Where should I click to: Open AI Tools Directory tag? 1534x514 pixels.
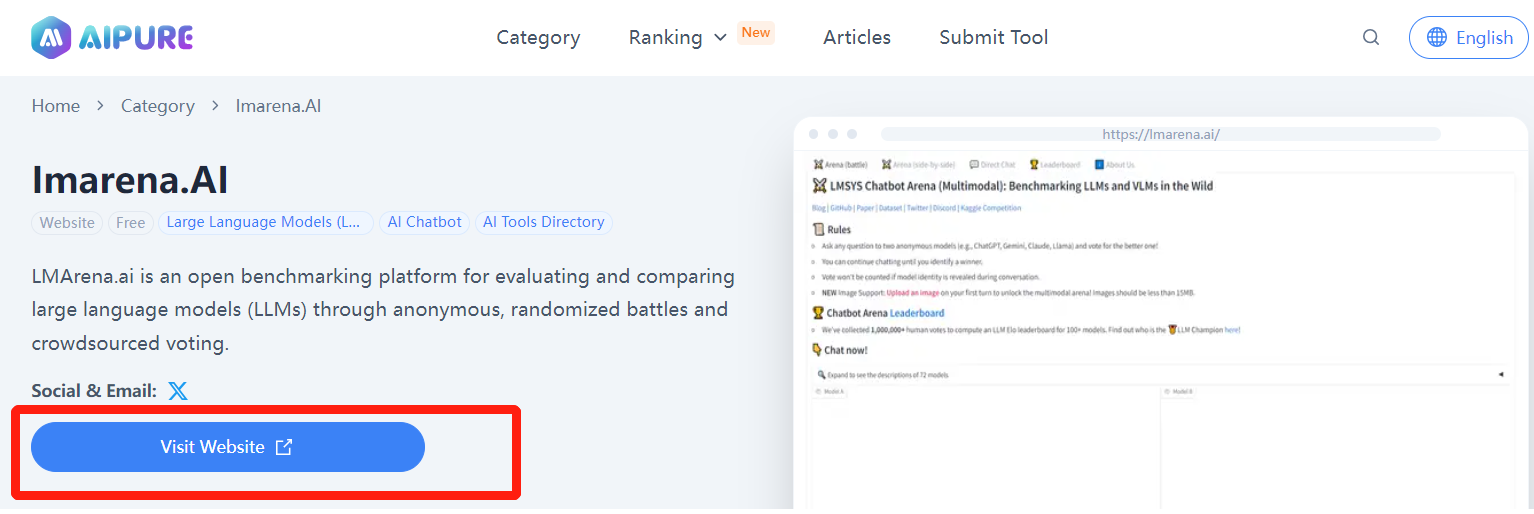544,223
